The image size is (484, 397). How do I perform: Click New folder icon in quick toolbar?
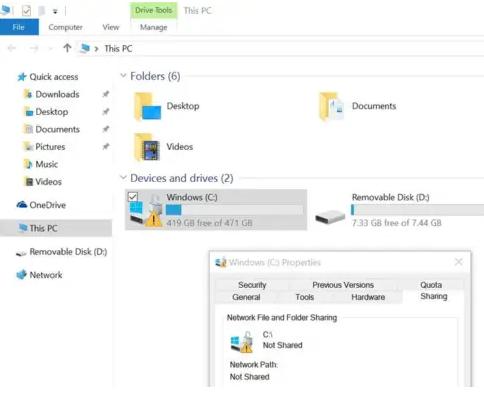click(42, 11)
